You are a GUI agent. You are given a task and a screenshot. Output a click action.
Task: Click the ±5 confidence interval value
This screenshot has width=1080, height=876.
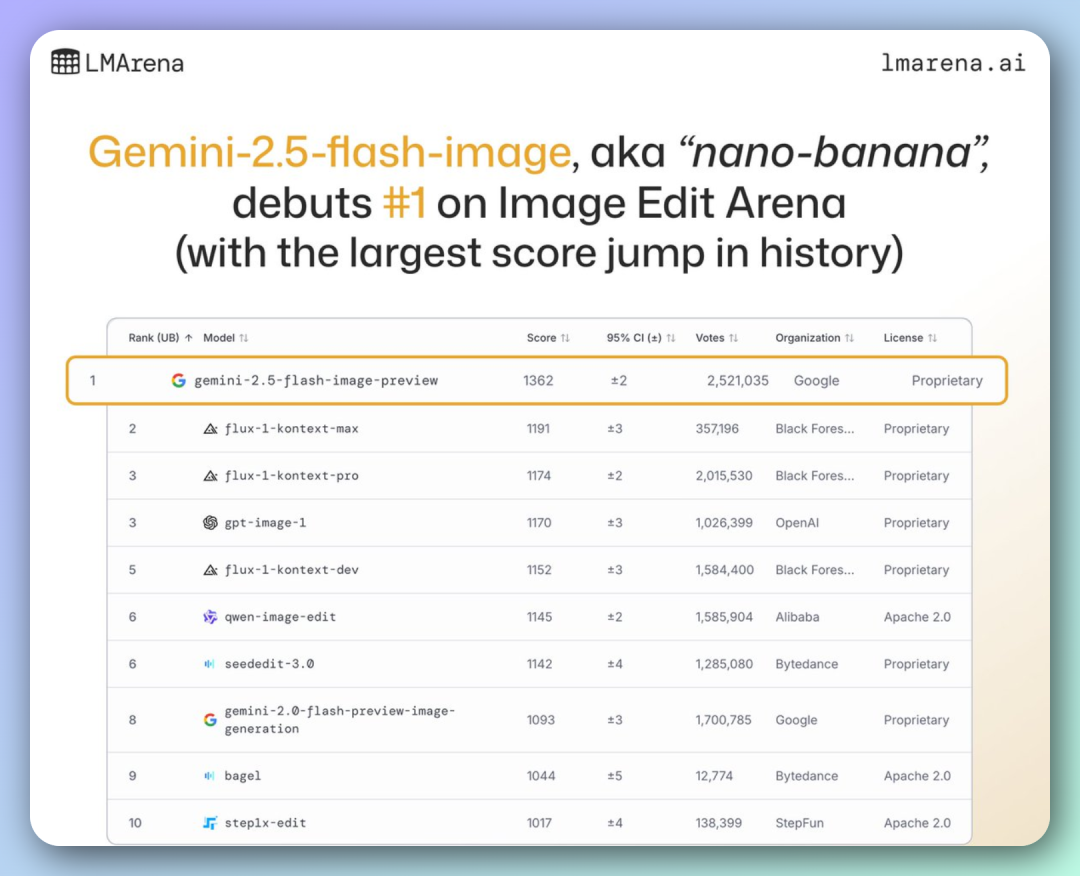614,776
